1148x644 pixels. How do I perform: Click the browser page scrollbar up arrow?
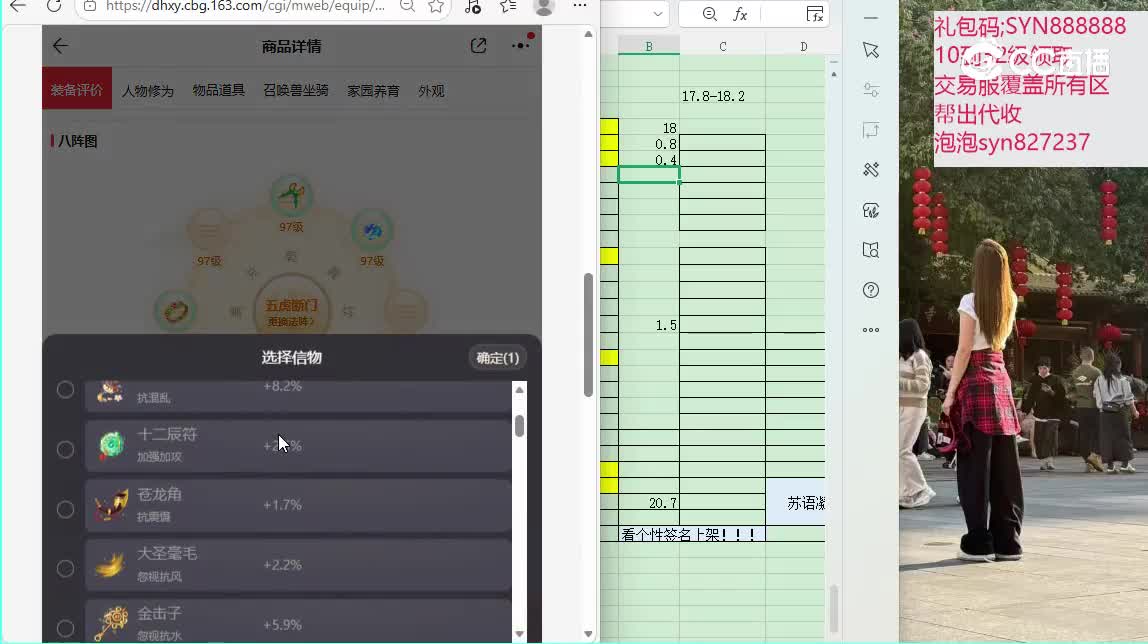pyautogui.click(x=588, y=34)
